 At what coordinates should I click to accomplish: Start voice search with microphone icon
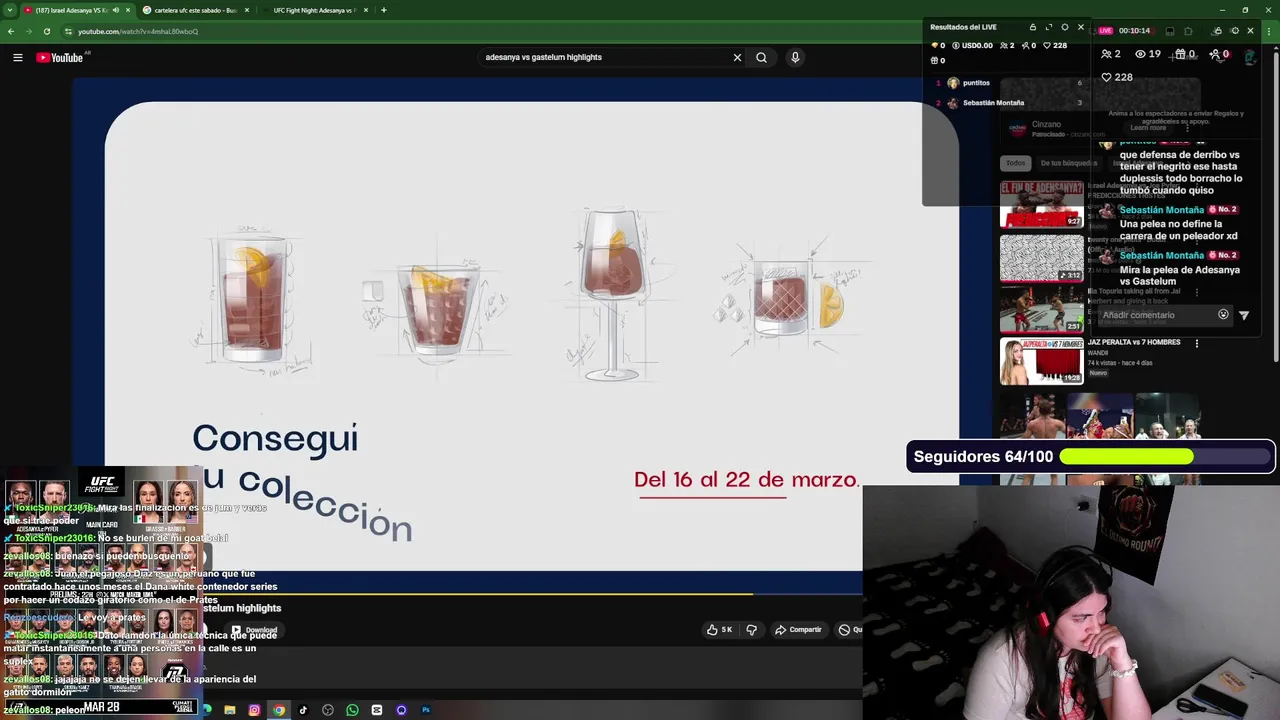tap(795, 58)
